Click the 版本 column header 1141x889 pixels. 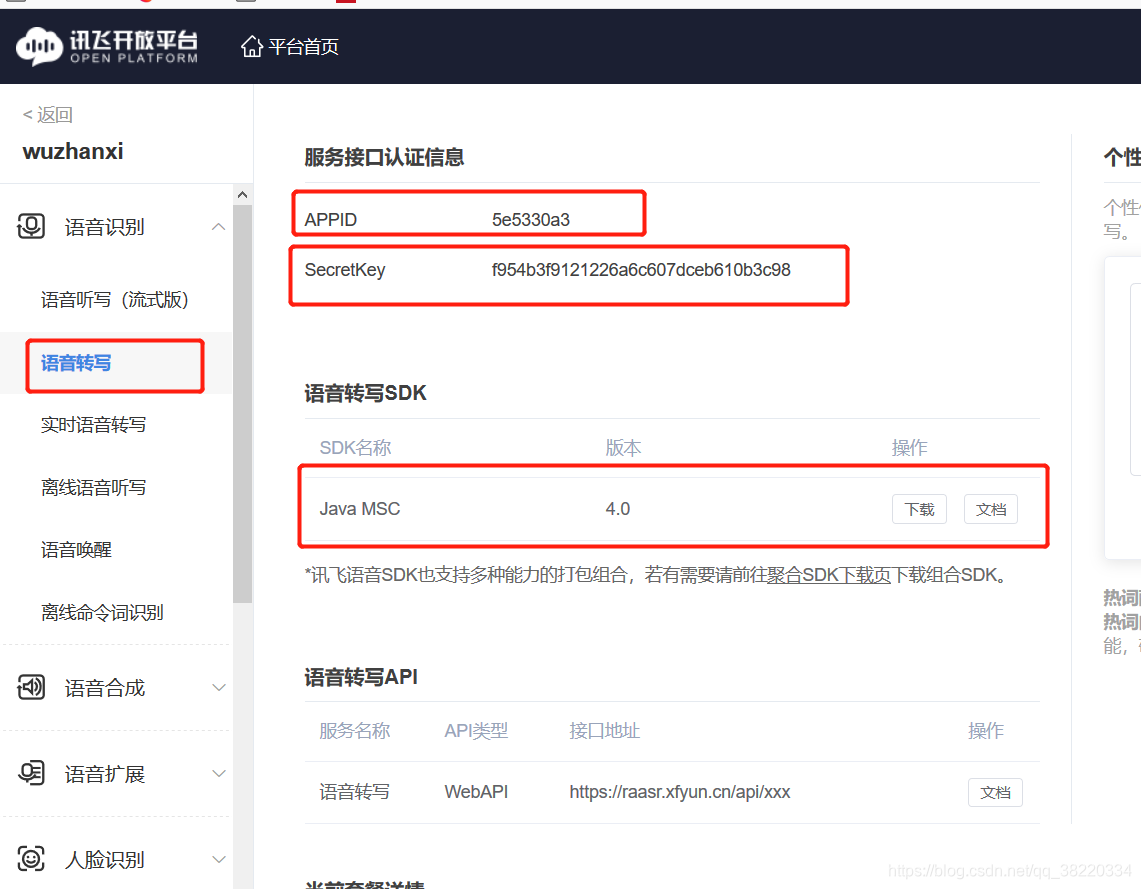point(623,447)
